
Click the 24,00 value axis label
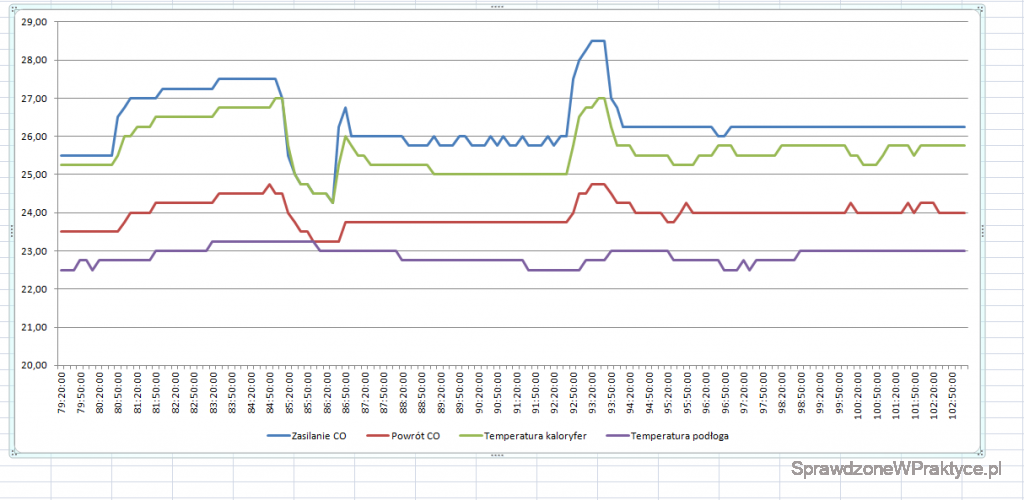[x=35, y=213]
